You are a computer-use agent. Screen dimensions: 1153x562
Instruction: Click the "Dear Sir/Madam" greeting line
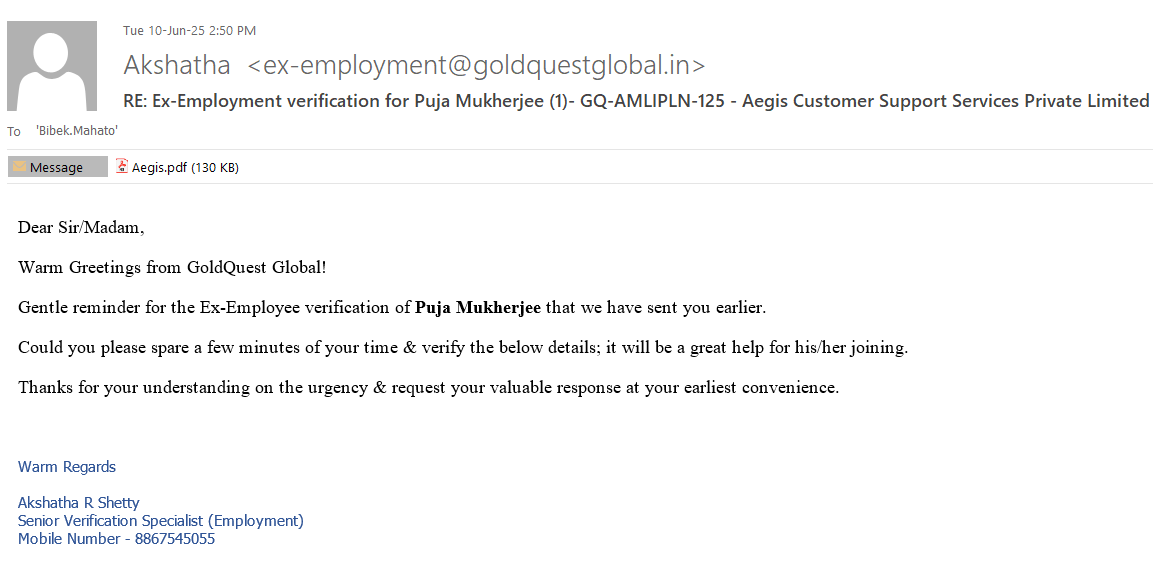pos(81,228)
